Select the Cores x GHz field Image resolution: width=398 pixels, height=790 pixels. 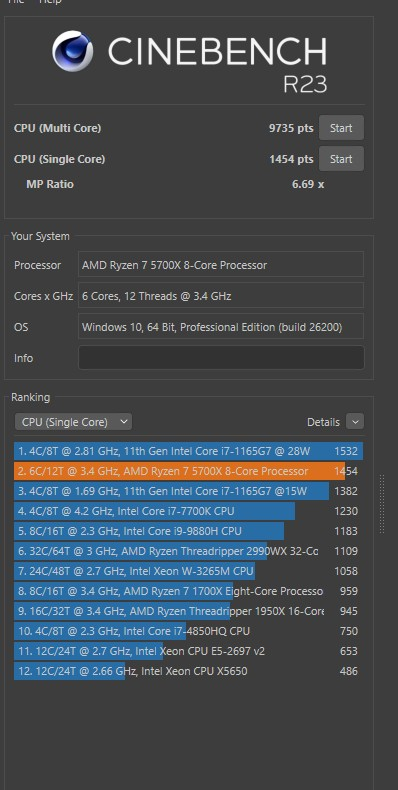point(221,296)
